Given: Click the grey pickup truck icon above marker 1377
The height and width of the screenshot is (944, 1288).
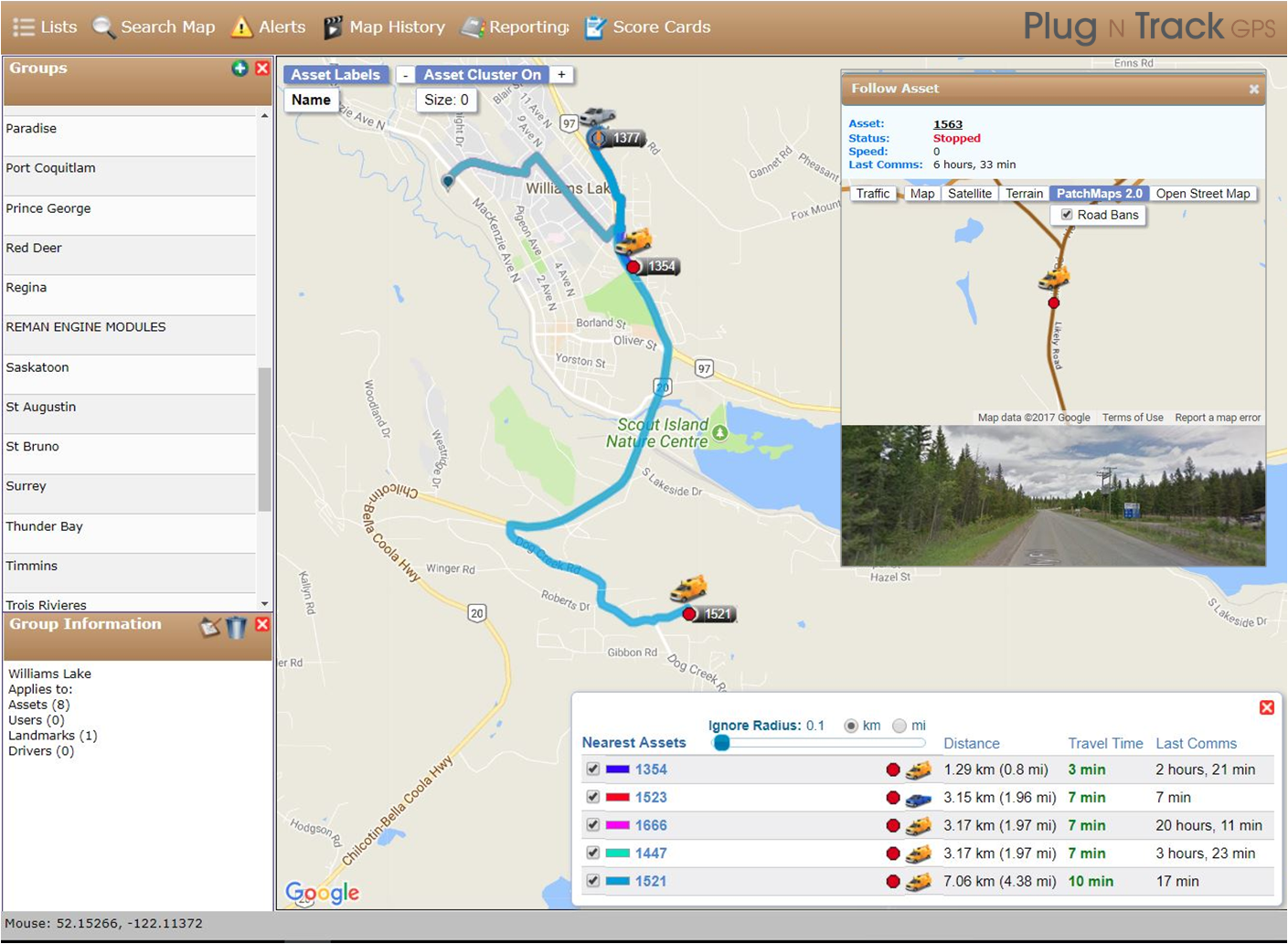Looking at the screenshot, I should coord(597,115).
